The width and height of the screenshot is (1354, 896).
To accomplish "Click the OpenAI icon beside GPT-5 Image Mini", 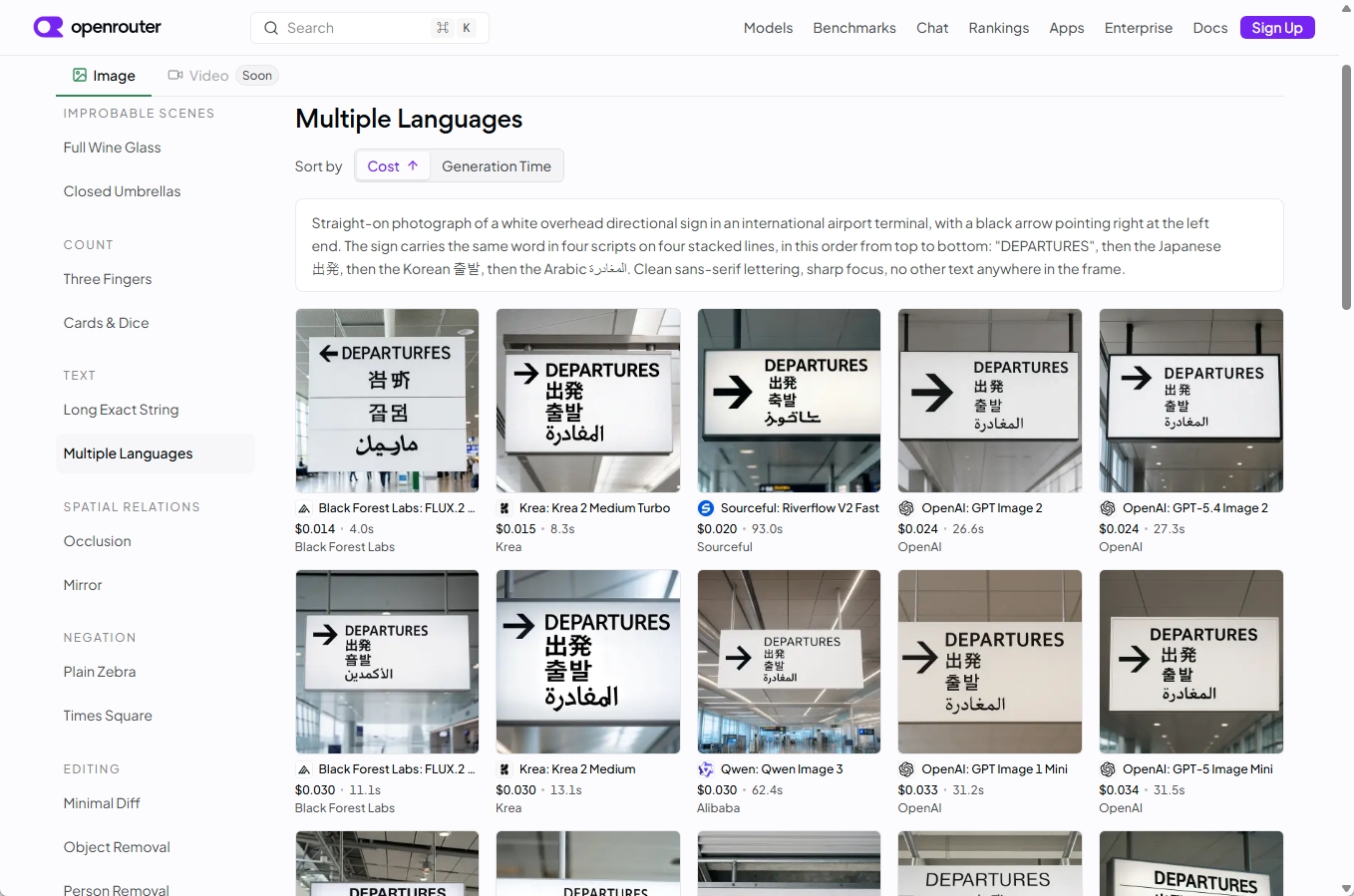I will 1108,769.
